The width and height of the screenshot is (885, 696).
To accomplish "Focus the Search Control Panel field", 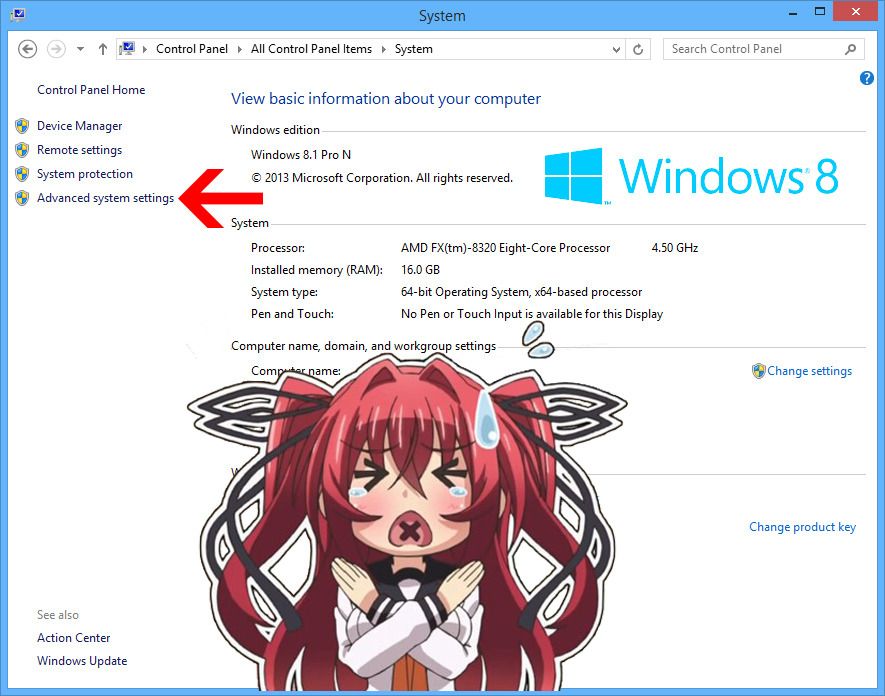I will point(763,49).
